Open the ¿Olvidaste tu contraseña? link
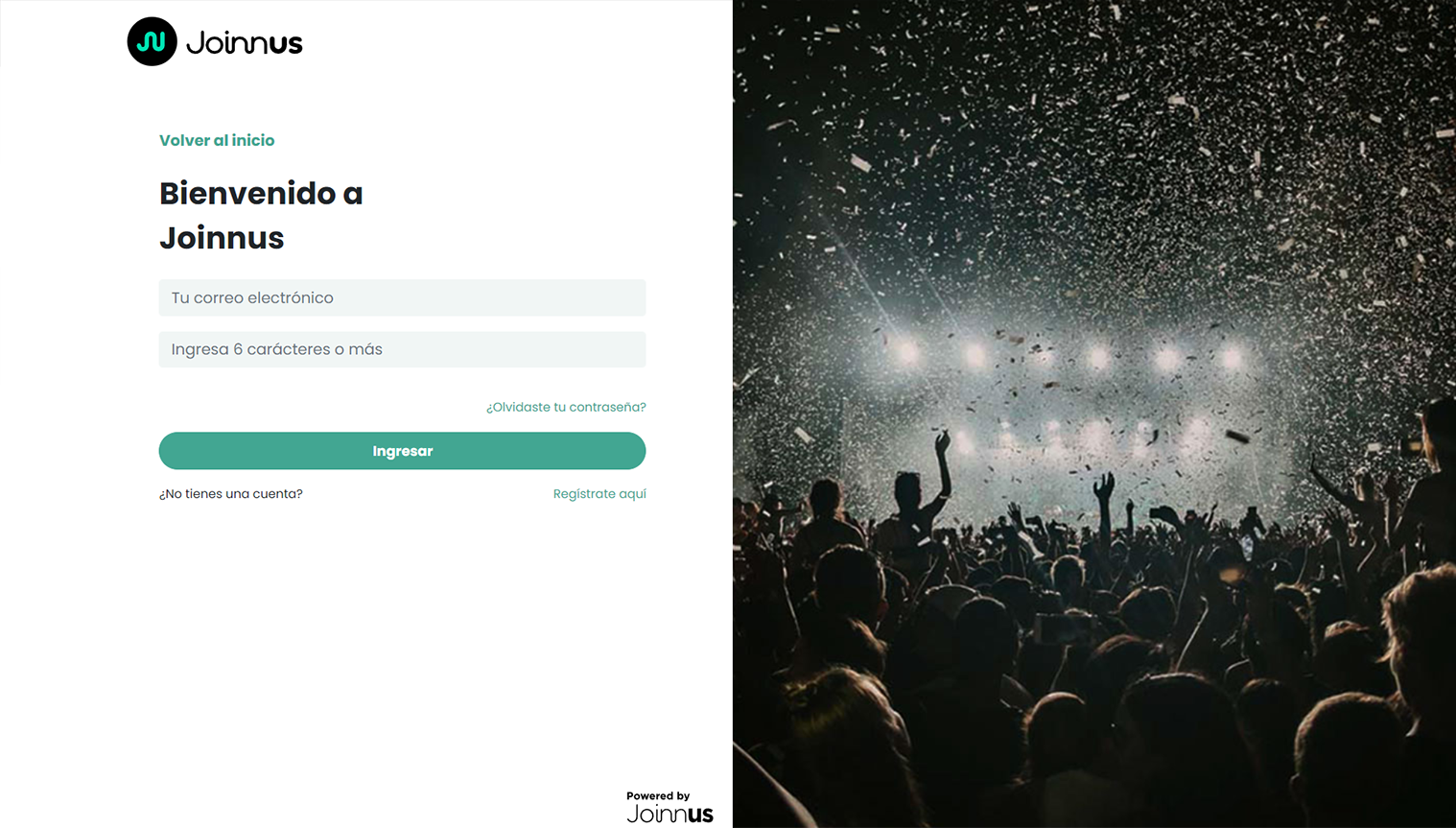Screen dimensions: 1456x828 tap(566, 407)
